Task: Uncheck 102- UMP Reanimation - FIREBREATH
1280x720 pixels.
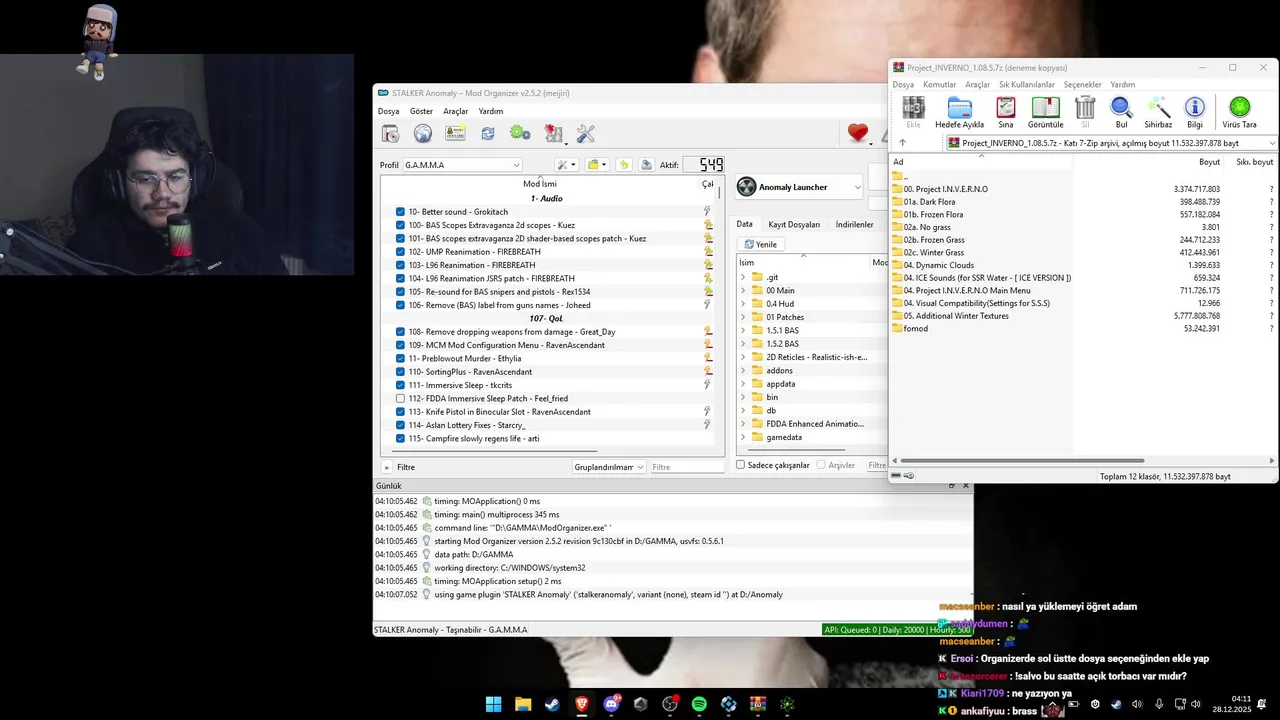Action: click(x=400, y=252)
